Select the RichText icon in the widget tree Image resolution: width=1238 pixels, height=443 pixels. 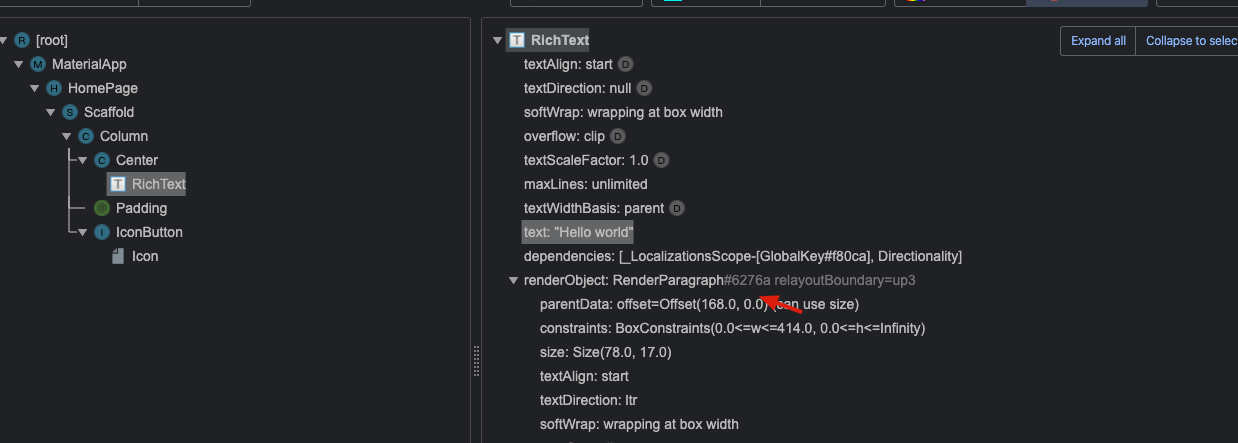coord(118,184)
